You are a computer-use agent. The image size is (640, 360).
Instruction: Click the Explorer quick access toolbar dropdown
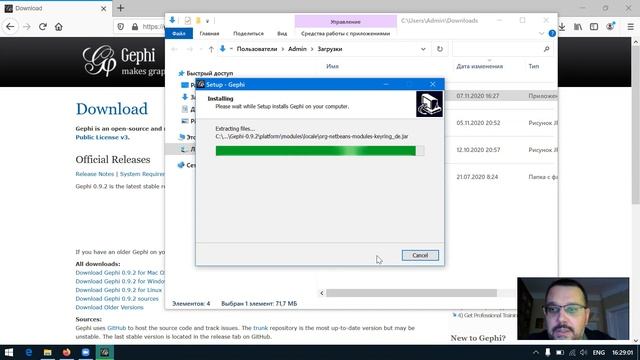207,21
